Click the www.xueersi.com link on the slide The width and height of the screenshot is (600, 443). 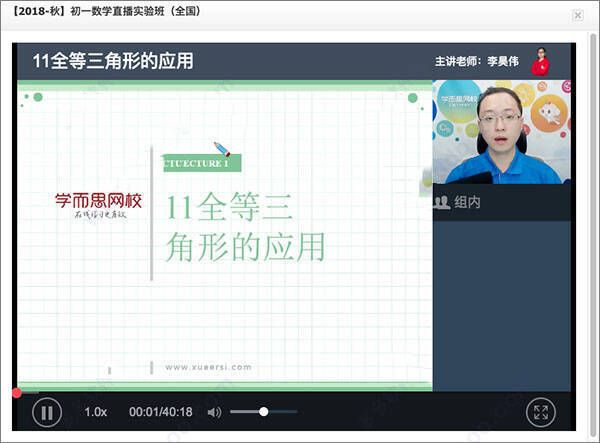pos(209,367)
